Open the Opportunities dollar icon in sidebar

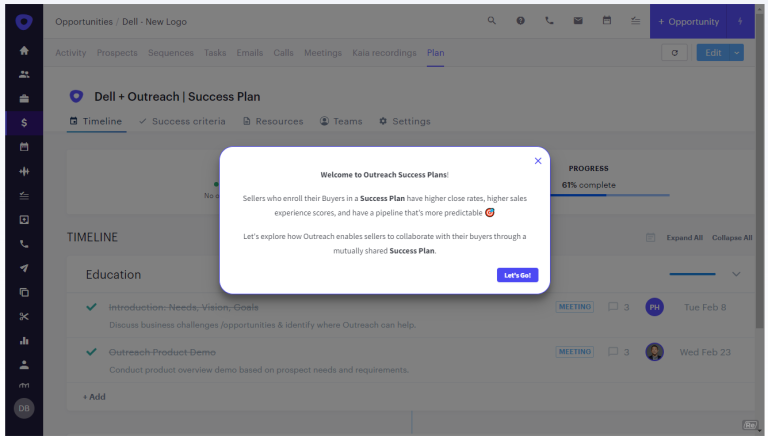click(24, 122)
